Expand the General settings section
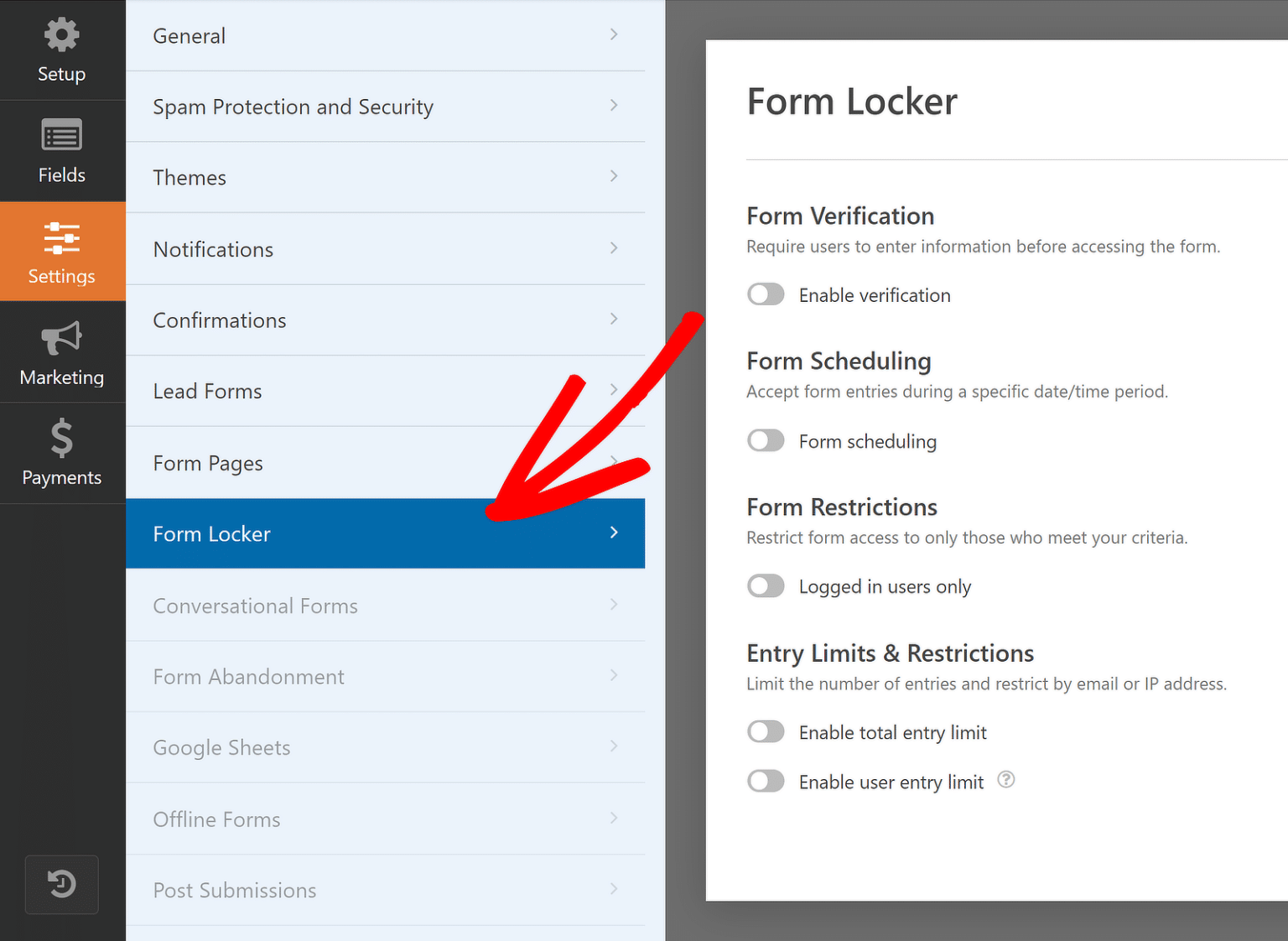 (x=386, y=35)
